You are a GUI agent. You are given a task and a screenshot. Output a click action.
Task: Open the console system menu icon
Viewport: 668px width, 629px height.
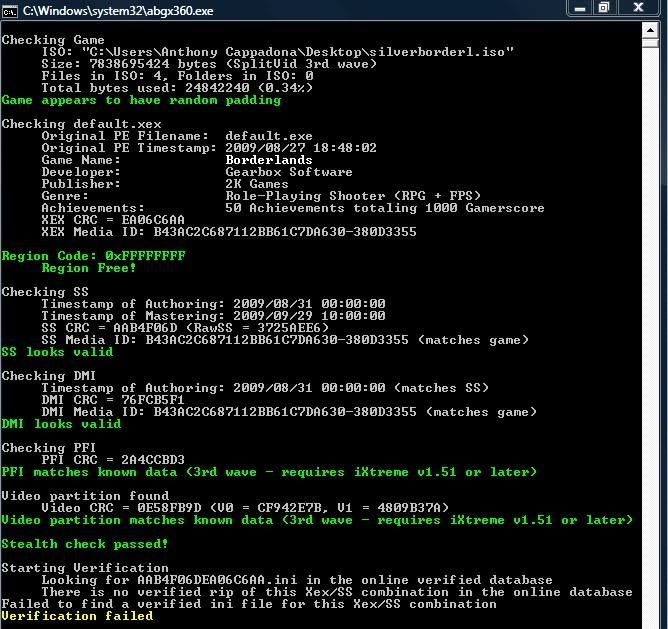click(9, 11)
